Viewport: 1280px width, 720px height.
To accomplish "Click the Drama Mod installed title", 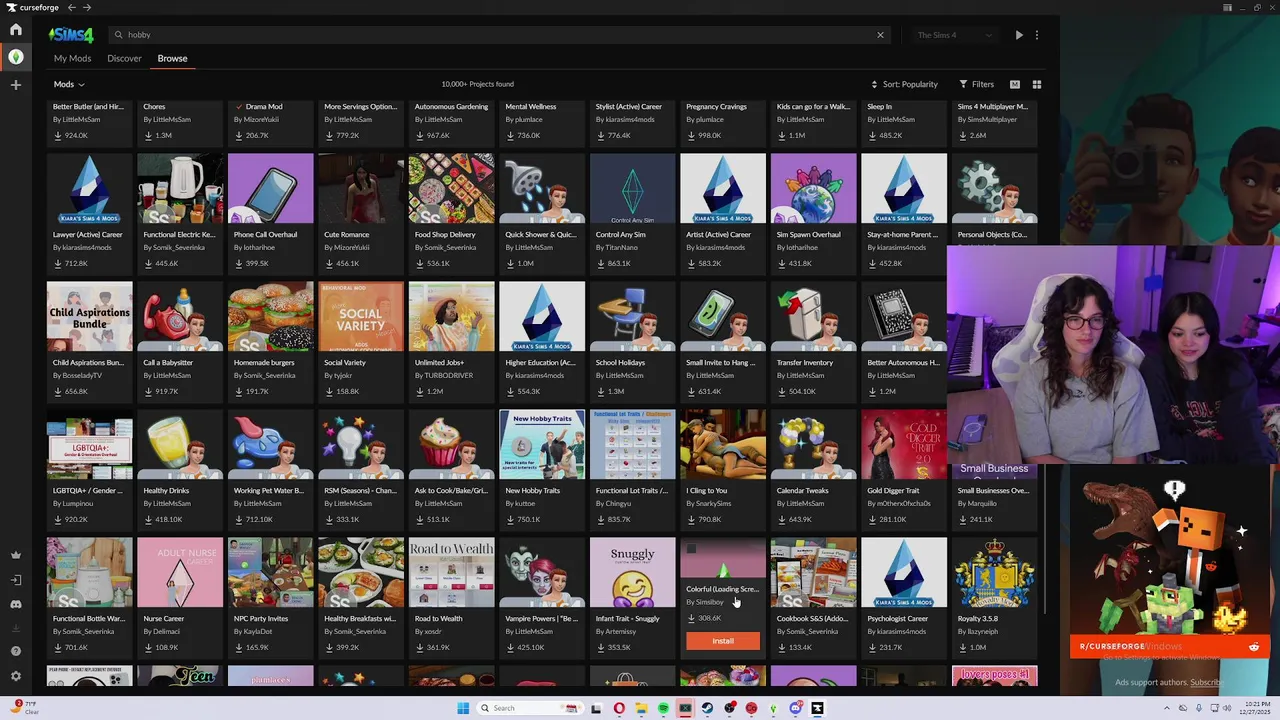I will 263,107.
